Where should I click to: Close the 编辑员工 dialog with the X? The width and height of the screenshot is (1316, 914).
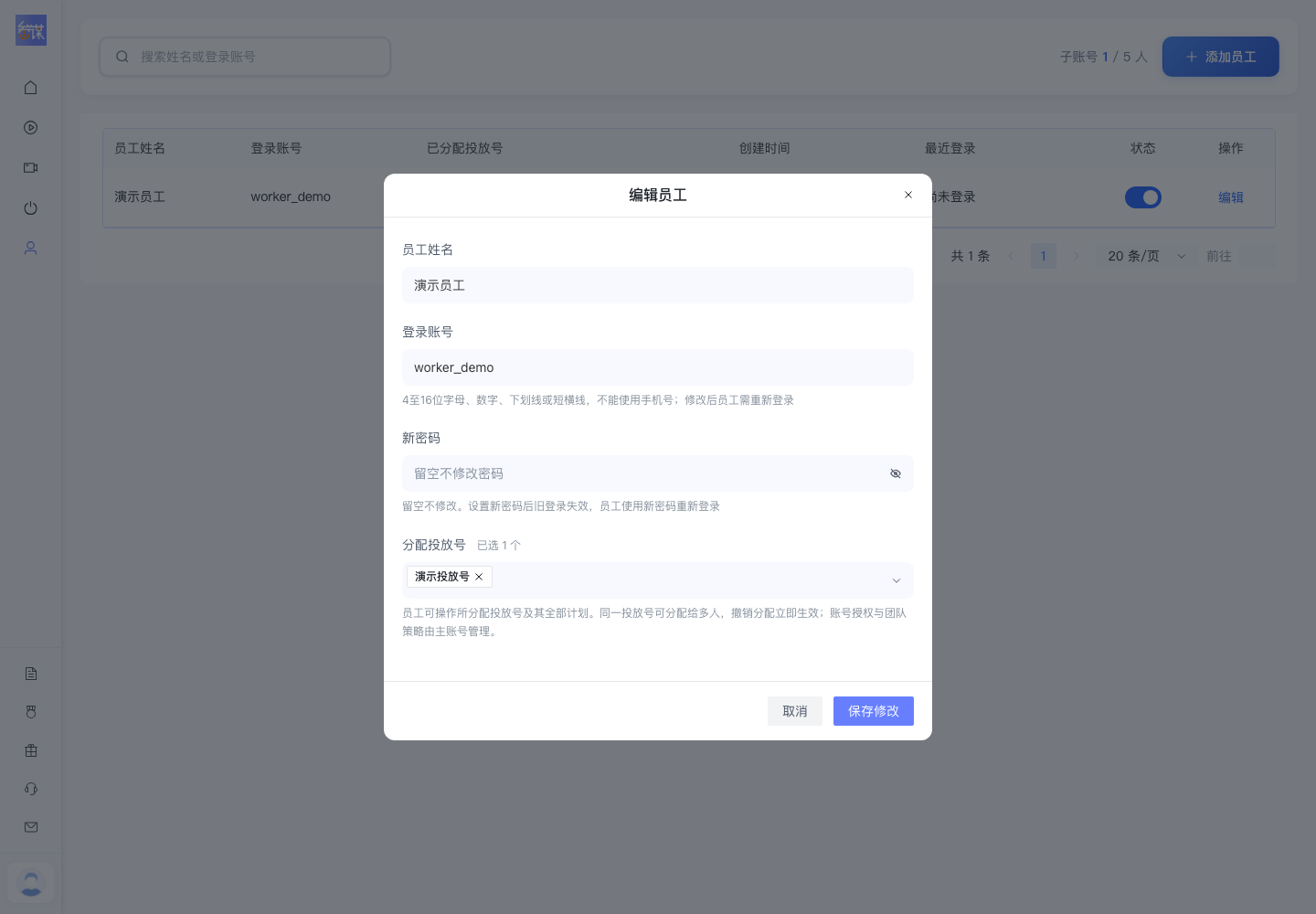click(x=908, y=195)
